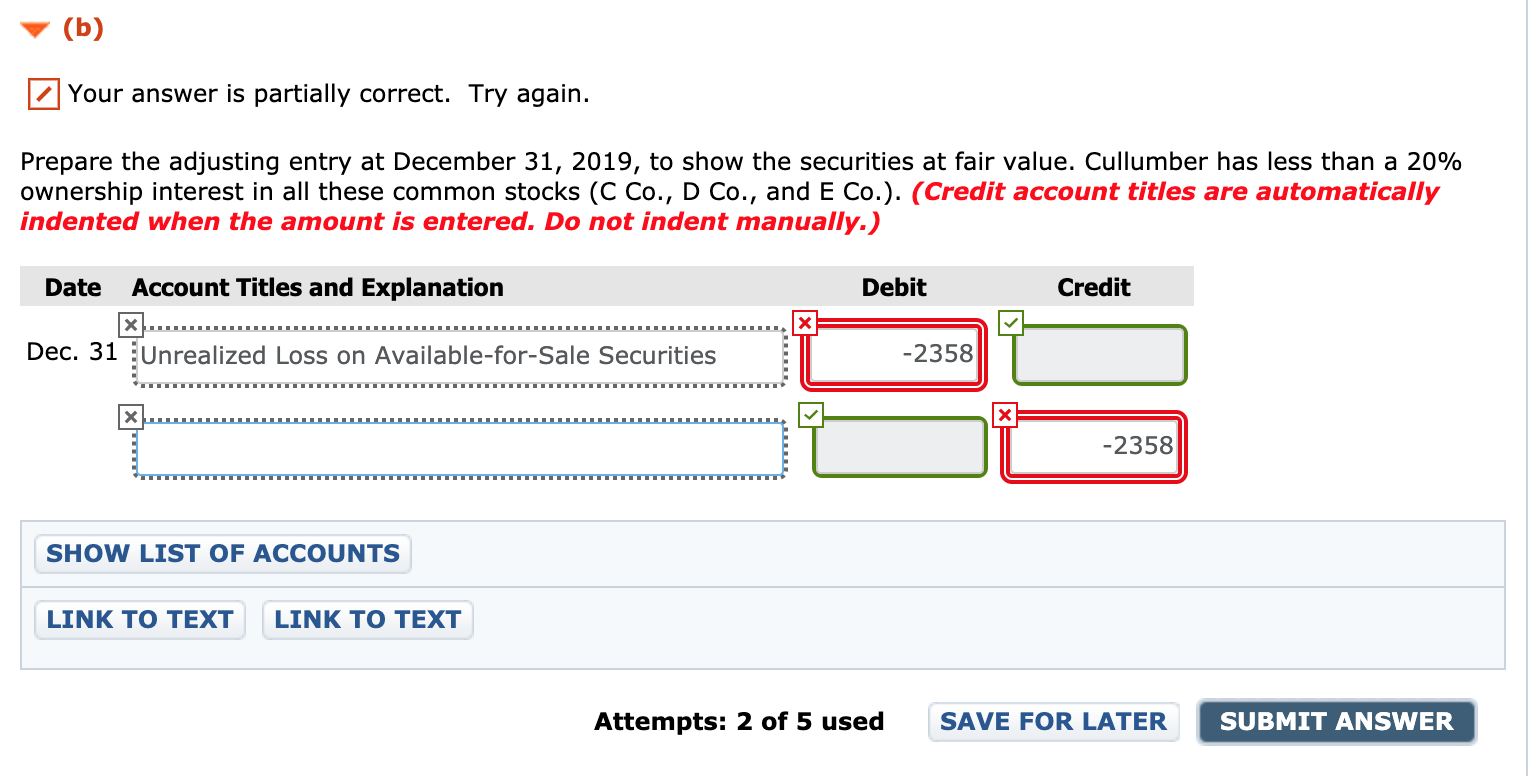Image resolution: width=1528 pixels, height=776 pixels.
Task: Click the red X error icon above the debit amount
Action: pyautogui.click(x=803, y=322)
